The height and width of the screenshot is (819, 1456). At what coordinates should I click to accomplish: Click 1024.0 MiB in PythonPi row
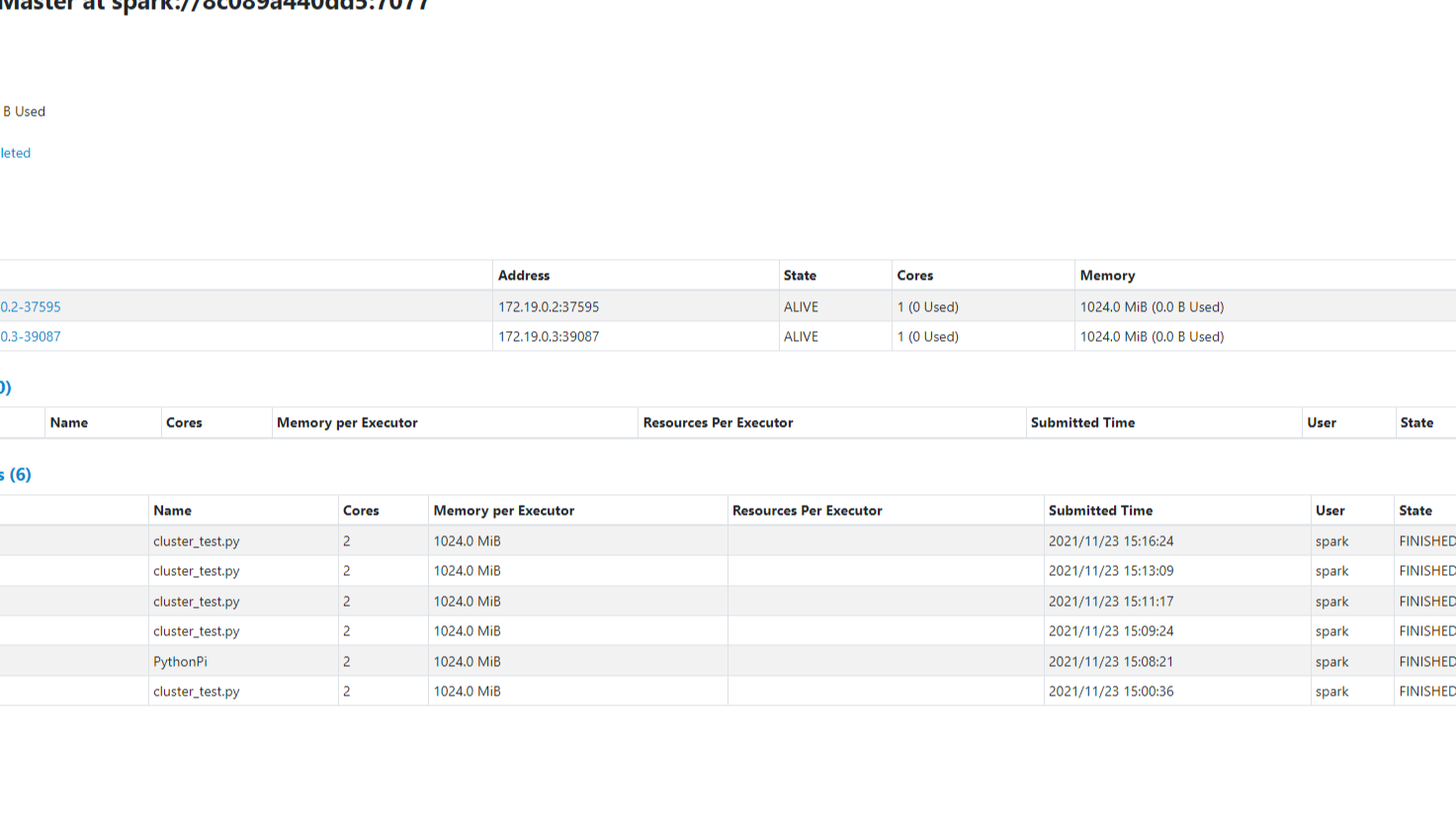[467, 662]
